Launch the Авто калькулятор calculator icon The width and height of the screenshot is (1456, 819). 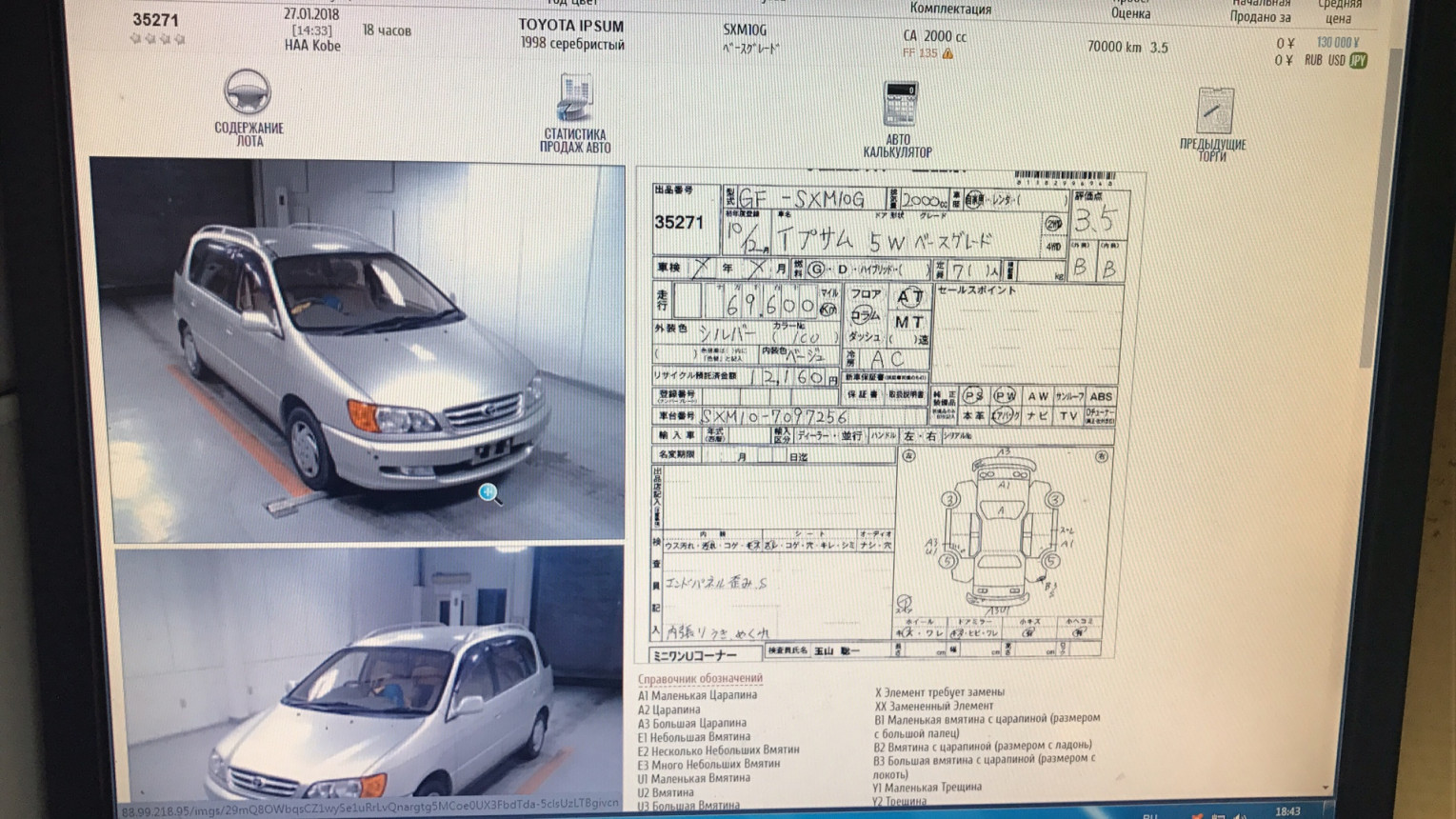click(898, 105)
